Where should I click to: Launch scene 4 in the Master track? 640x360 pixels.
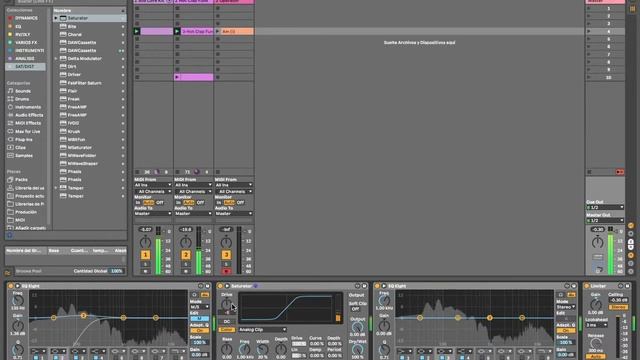589,31
